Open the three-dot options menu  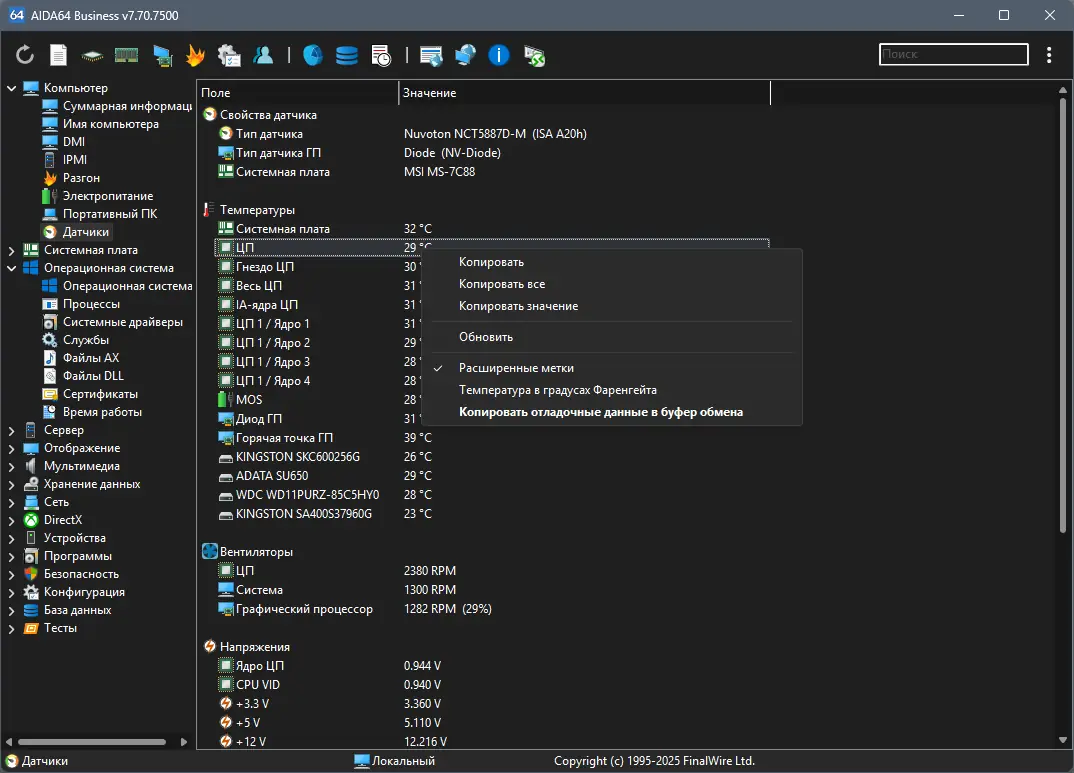pyautogui.click(x=1049, y=55)
